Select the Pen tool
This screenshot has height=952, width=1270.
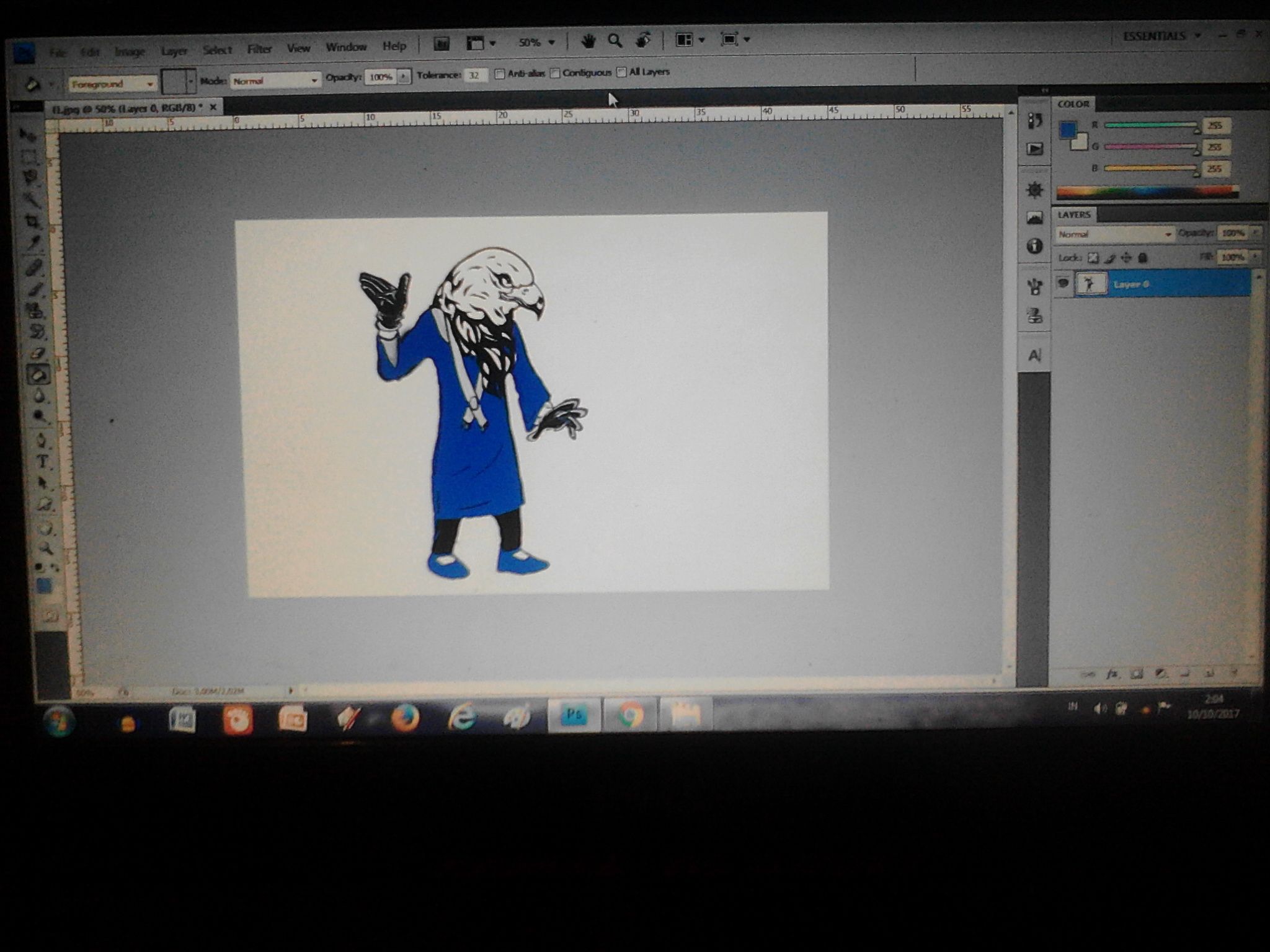42,441
